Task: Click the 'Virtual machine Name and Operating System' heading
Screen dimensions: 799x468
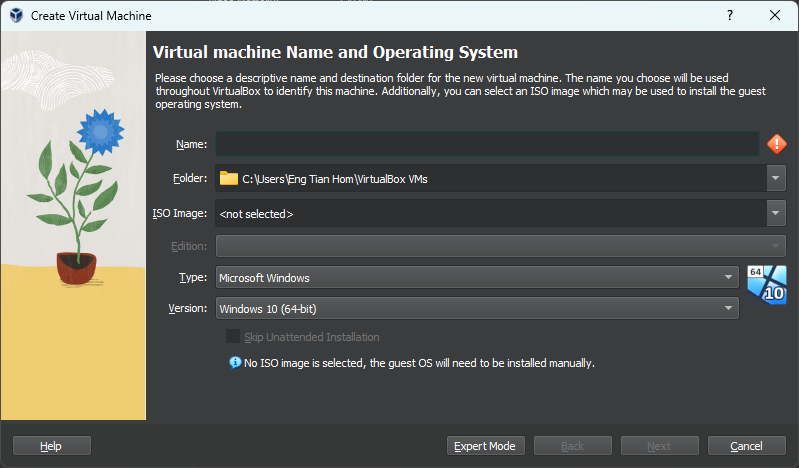Action: [x=335, y=52]
